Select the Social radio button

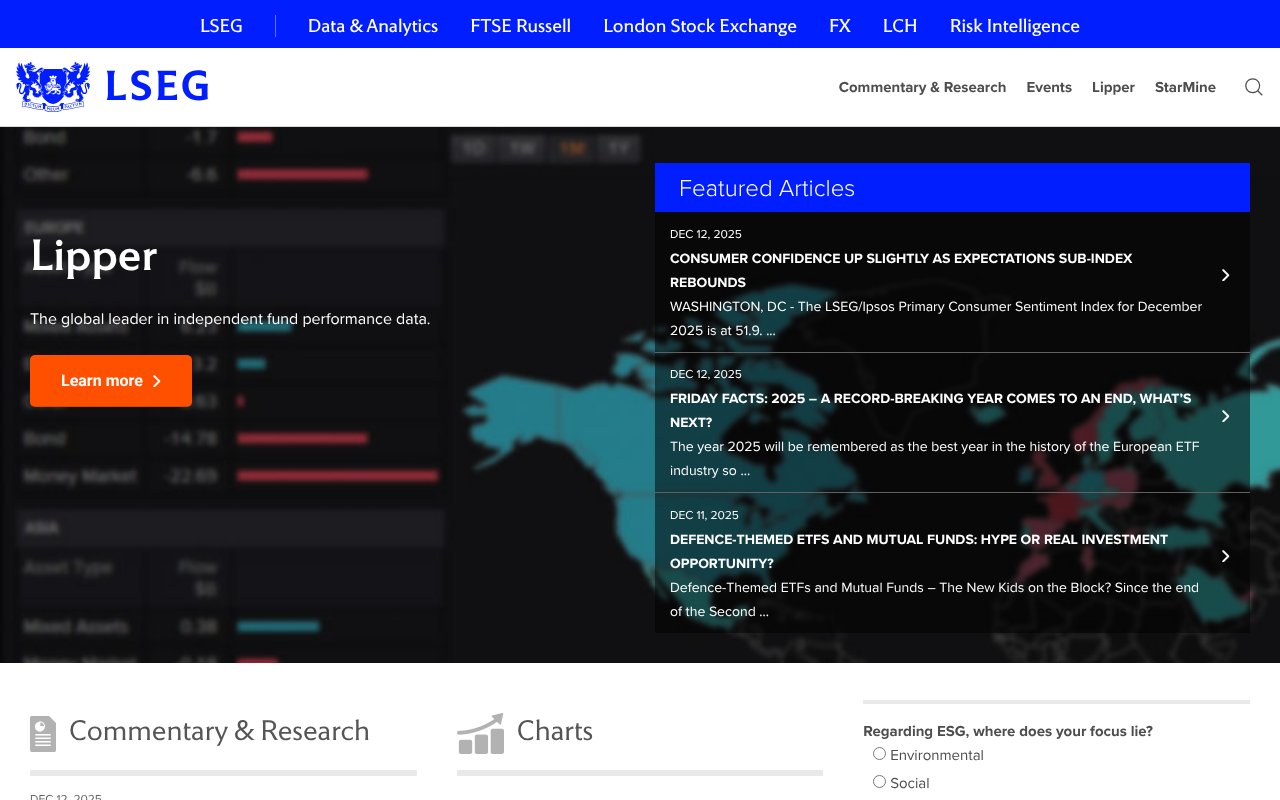click(x=879, y=781)
